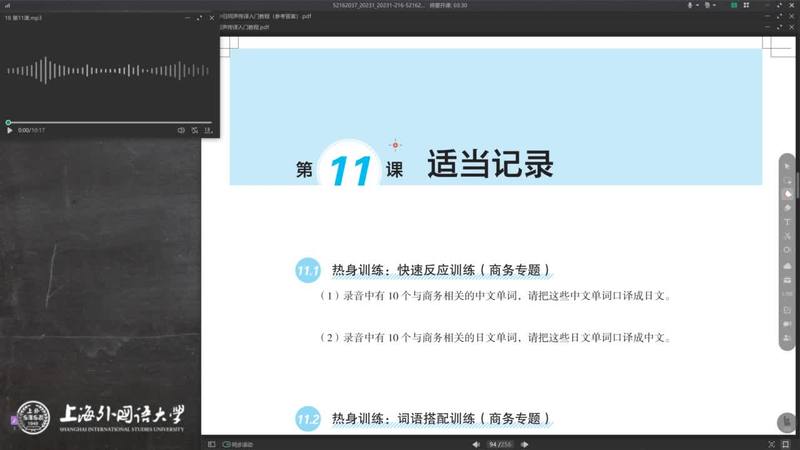Toggle loop mode in the audio player
Viewport: 800px width, 450px height.
196,130
